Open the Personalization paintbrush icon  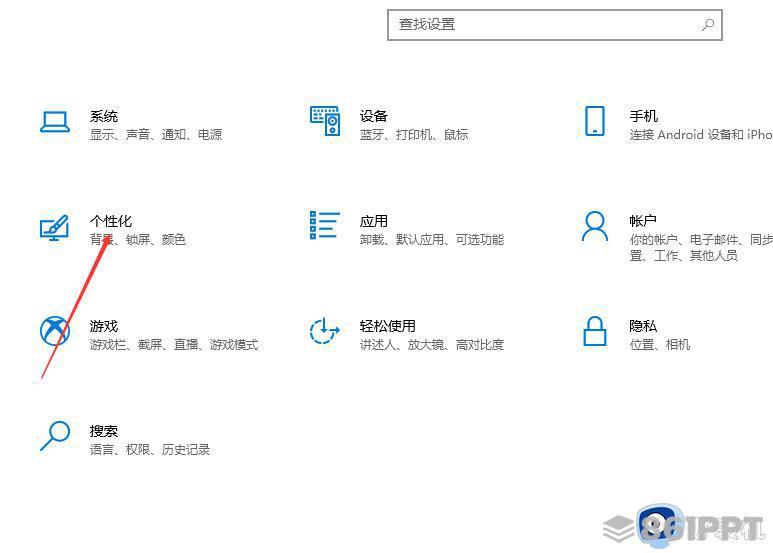[x=54, y=228]
